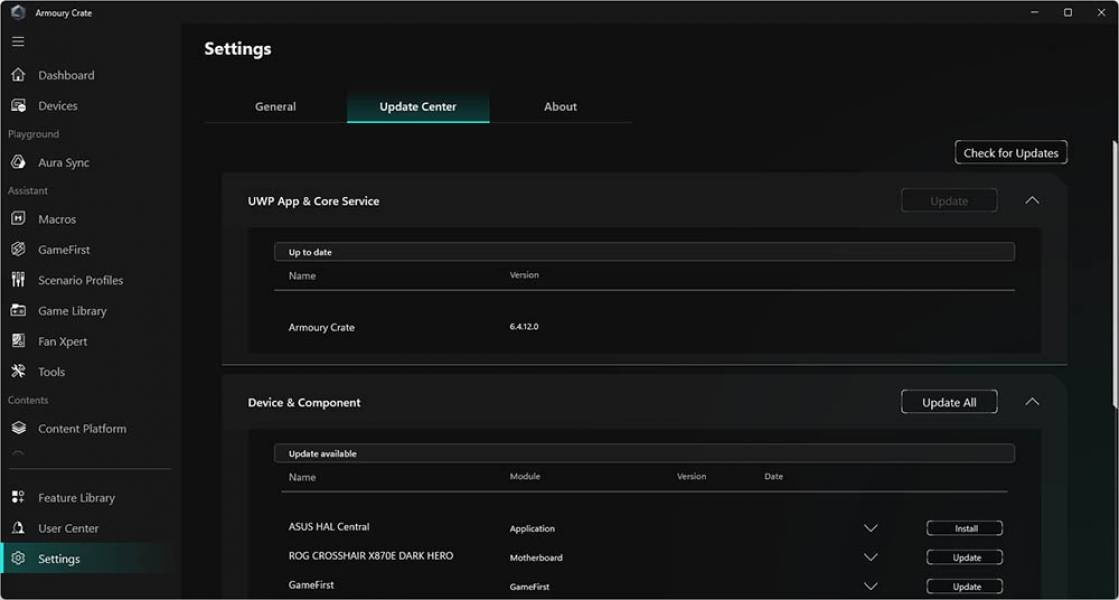Click the Armoury Crate logo in title bar

19,12
